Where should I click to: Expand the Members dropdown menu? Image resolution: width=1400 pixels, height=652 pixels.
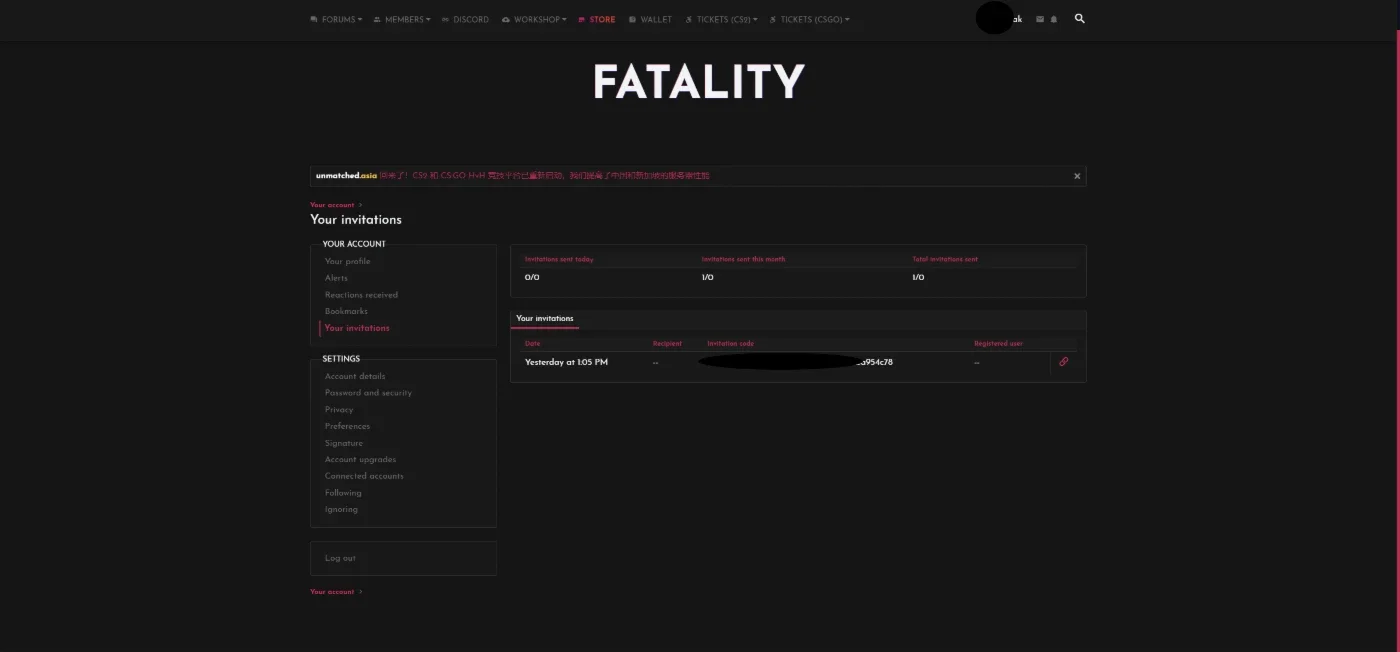point(401,19)
